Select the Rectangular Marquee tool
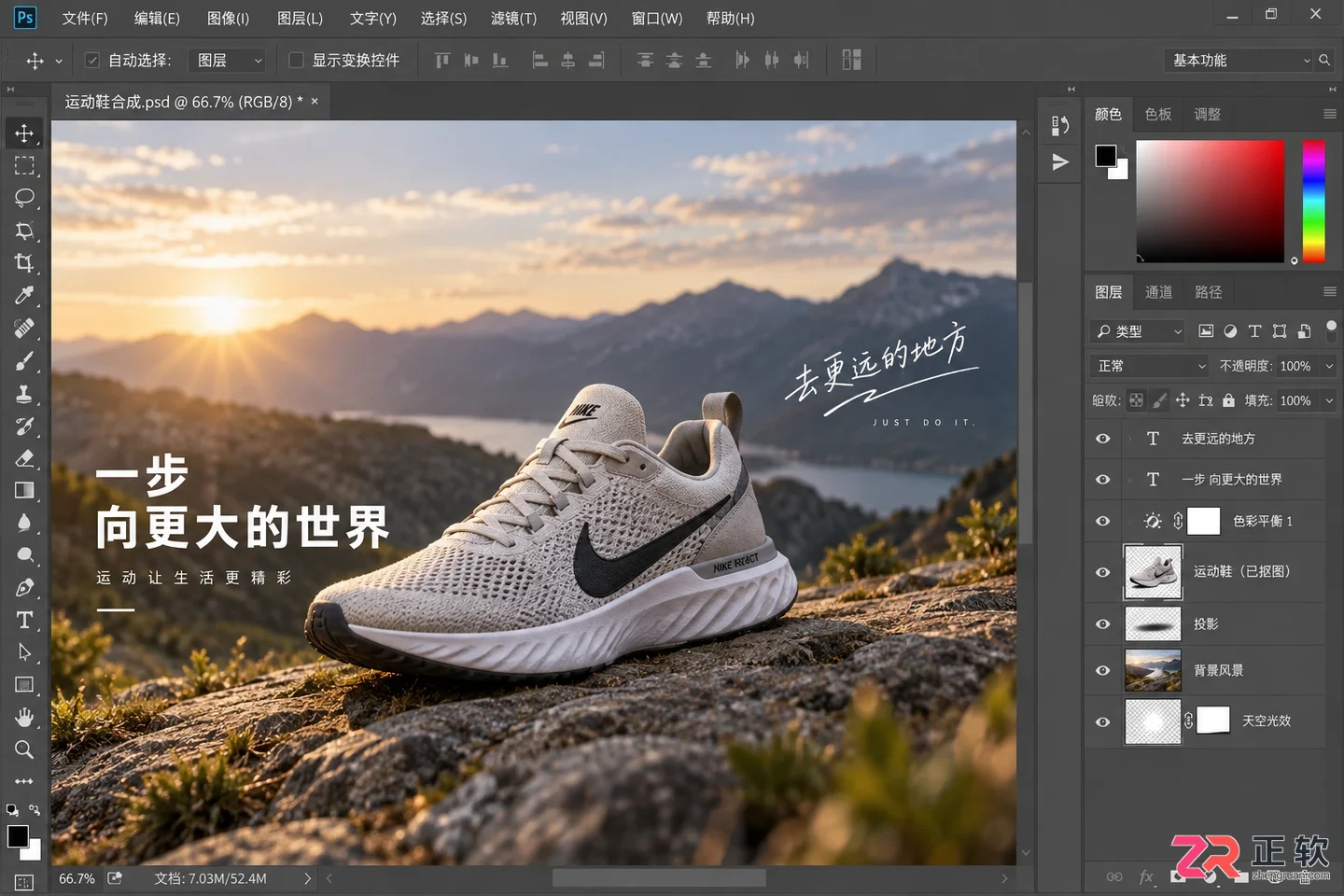Viewport: 1344px width, 896px height. pos(24,165)
